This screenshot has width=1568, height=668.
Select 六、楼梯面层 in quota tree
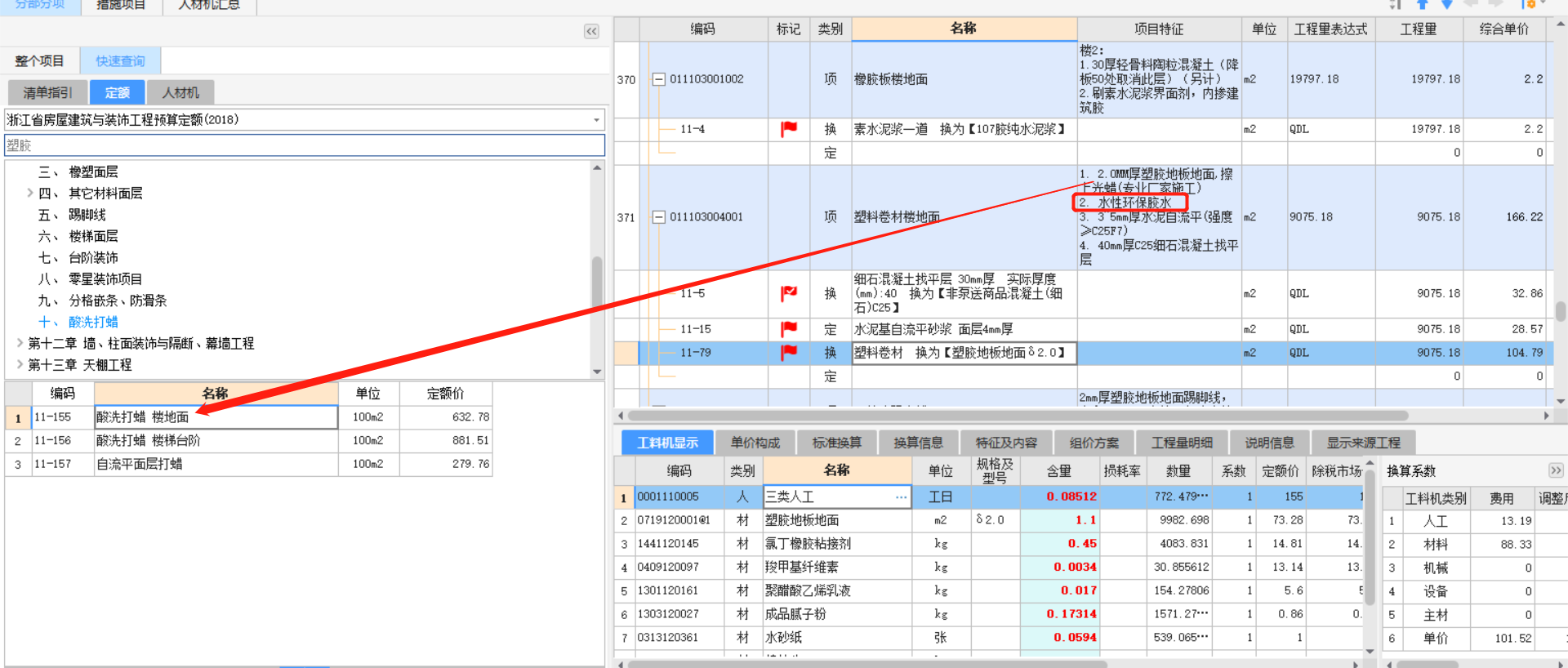78,236
